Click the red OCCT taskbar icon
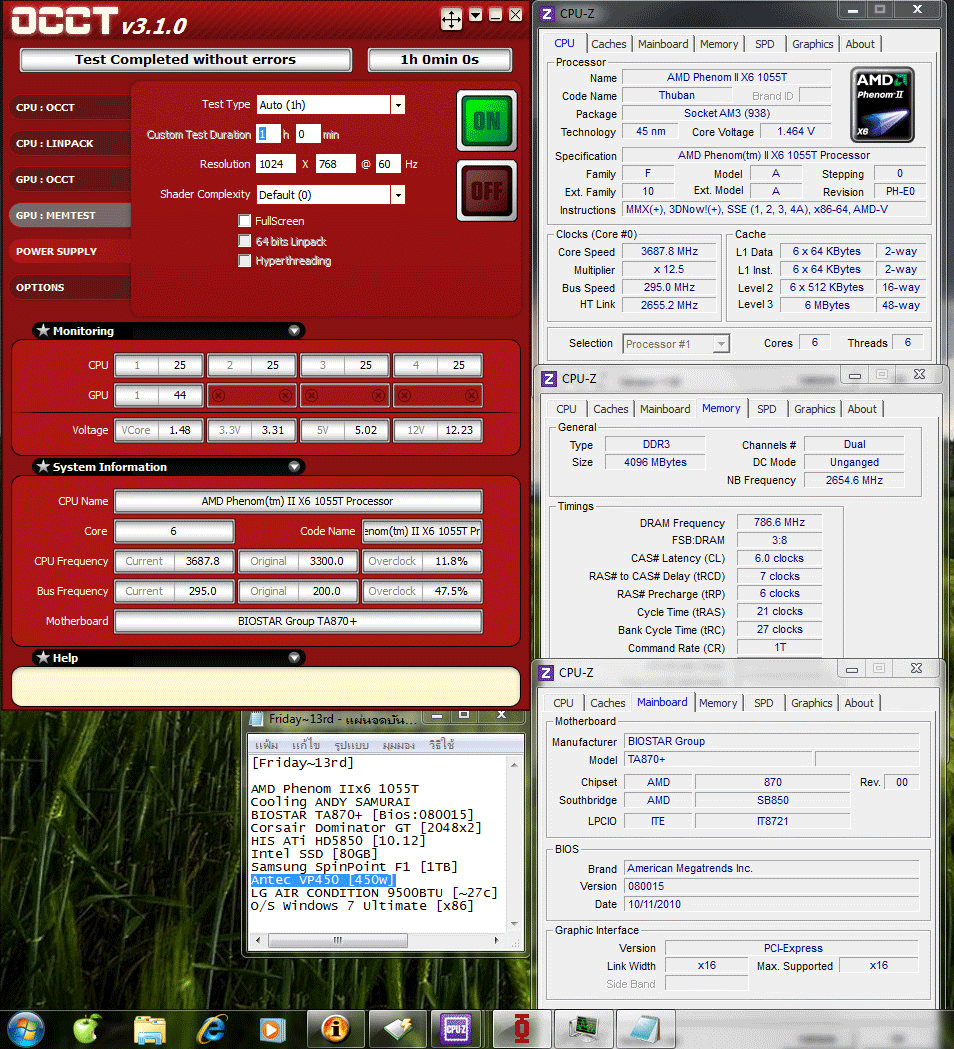This screenshot has width=954, height=1049. coord(522,1030)
